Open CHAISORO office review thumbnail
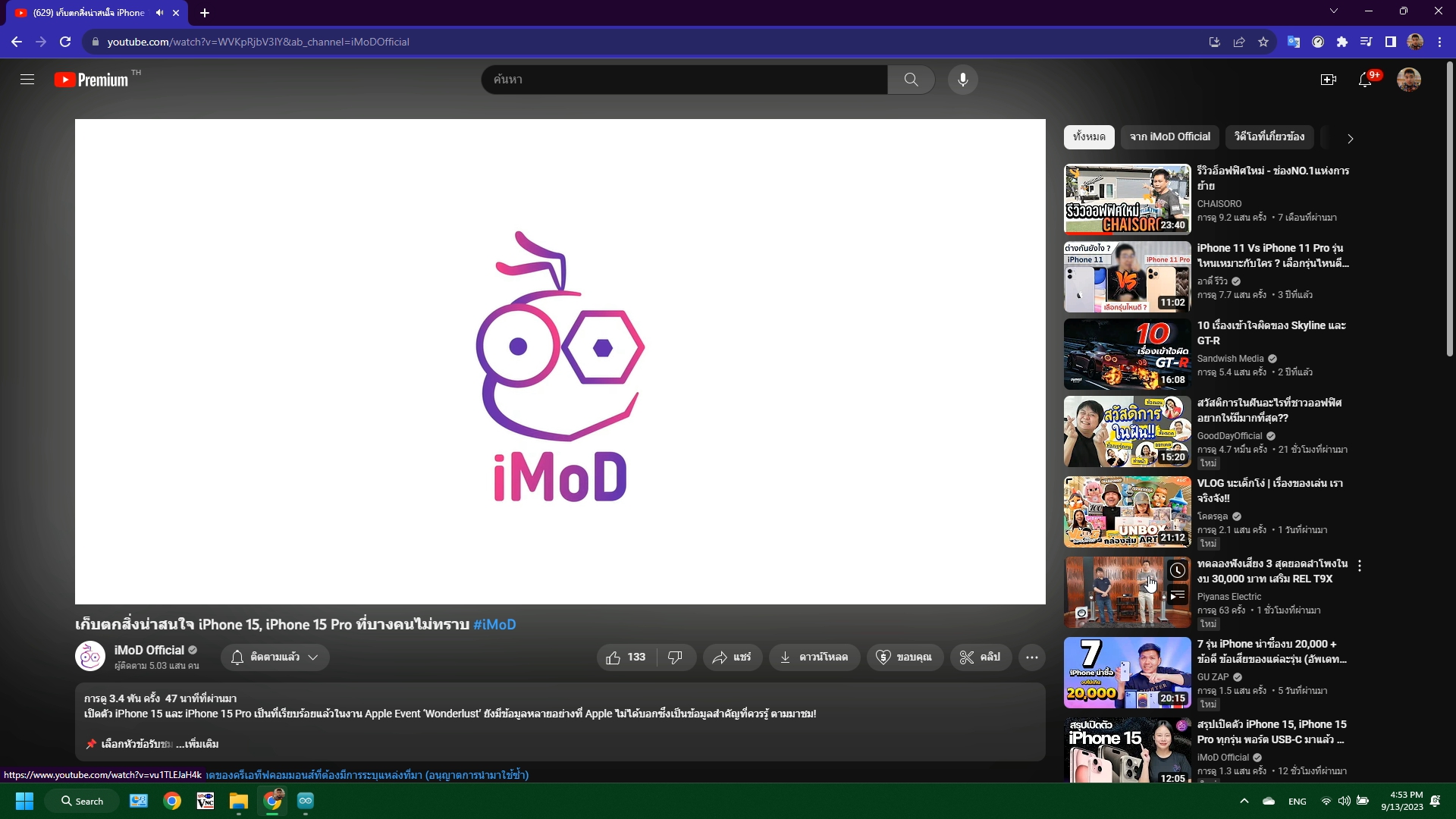Screen dimensions: 1456x819 point(1127,199)
